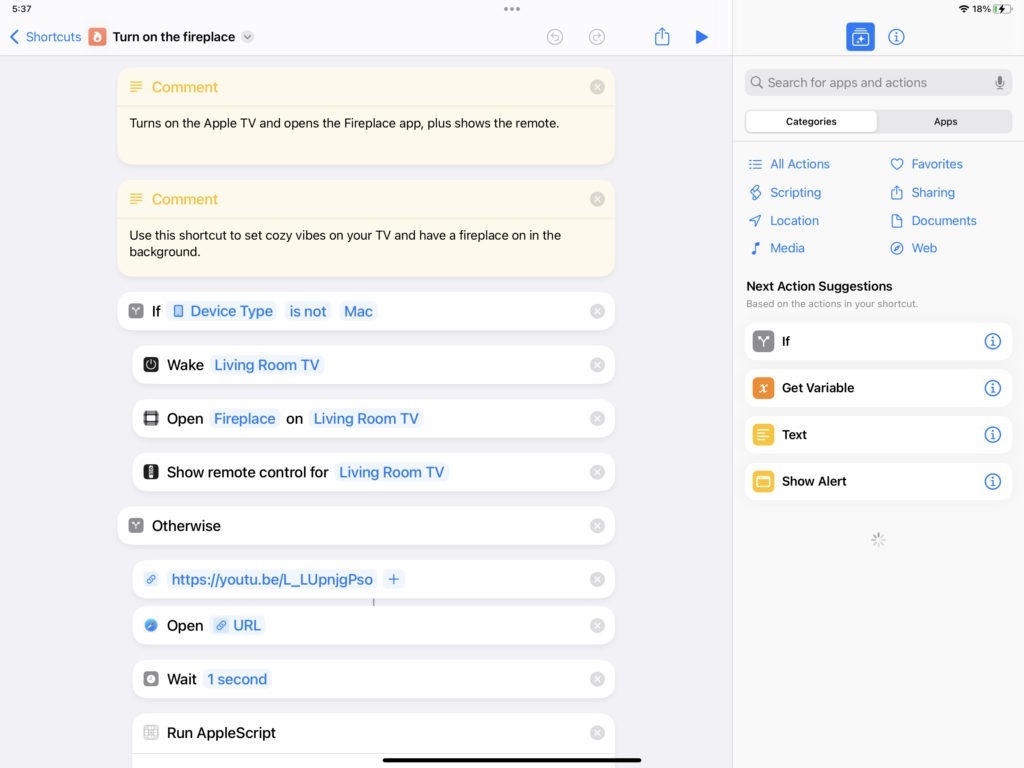Tap the microphone dictation icon

(x=999, y=83)
